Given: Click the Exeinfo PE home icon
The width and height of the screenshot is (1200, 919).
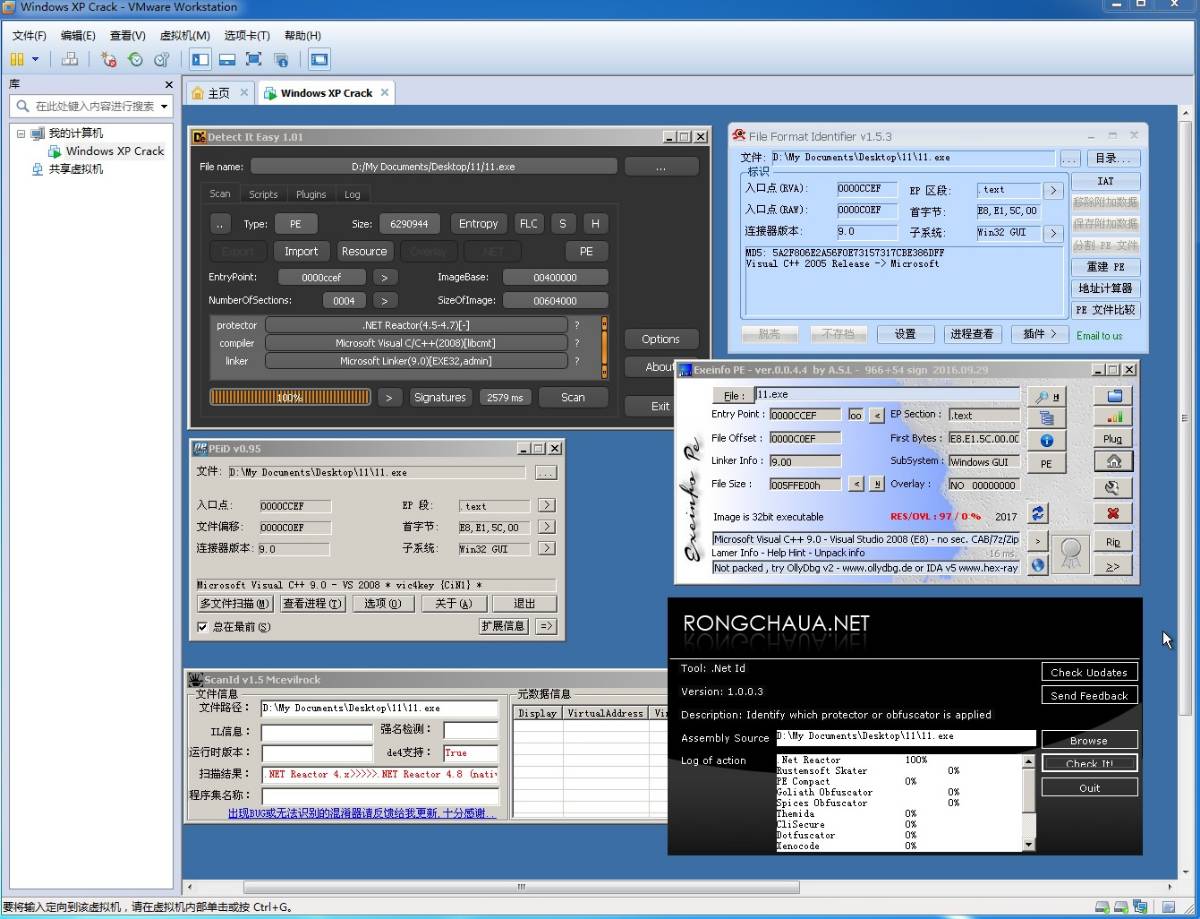Looking at the screenshot, I should [1113, 461].
